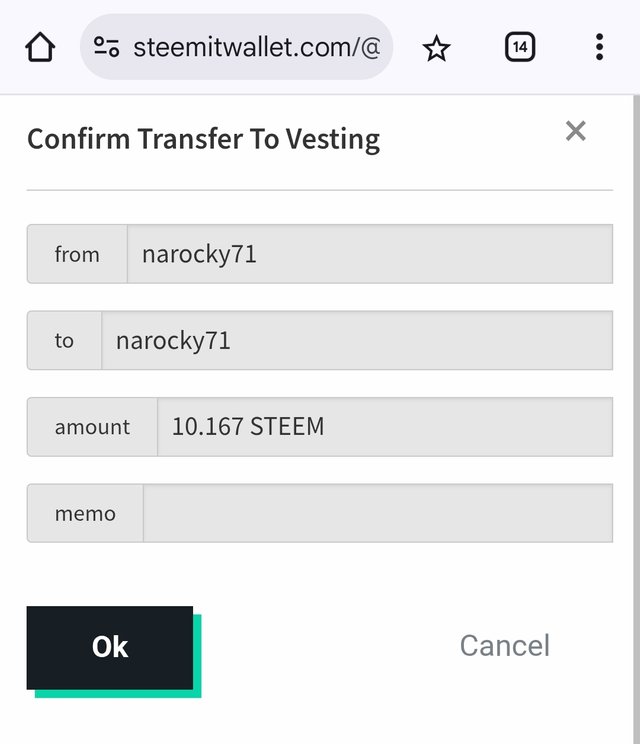Click the steemitwallet.com address bar
The height and width of the screenshot is (744, 640).
coord(236,47)
